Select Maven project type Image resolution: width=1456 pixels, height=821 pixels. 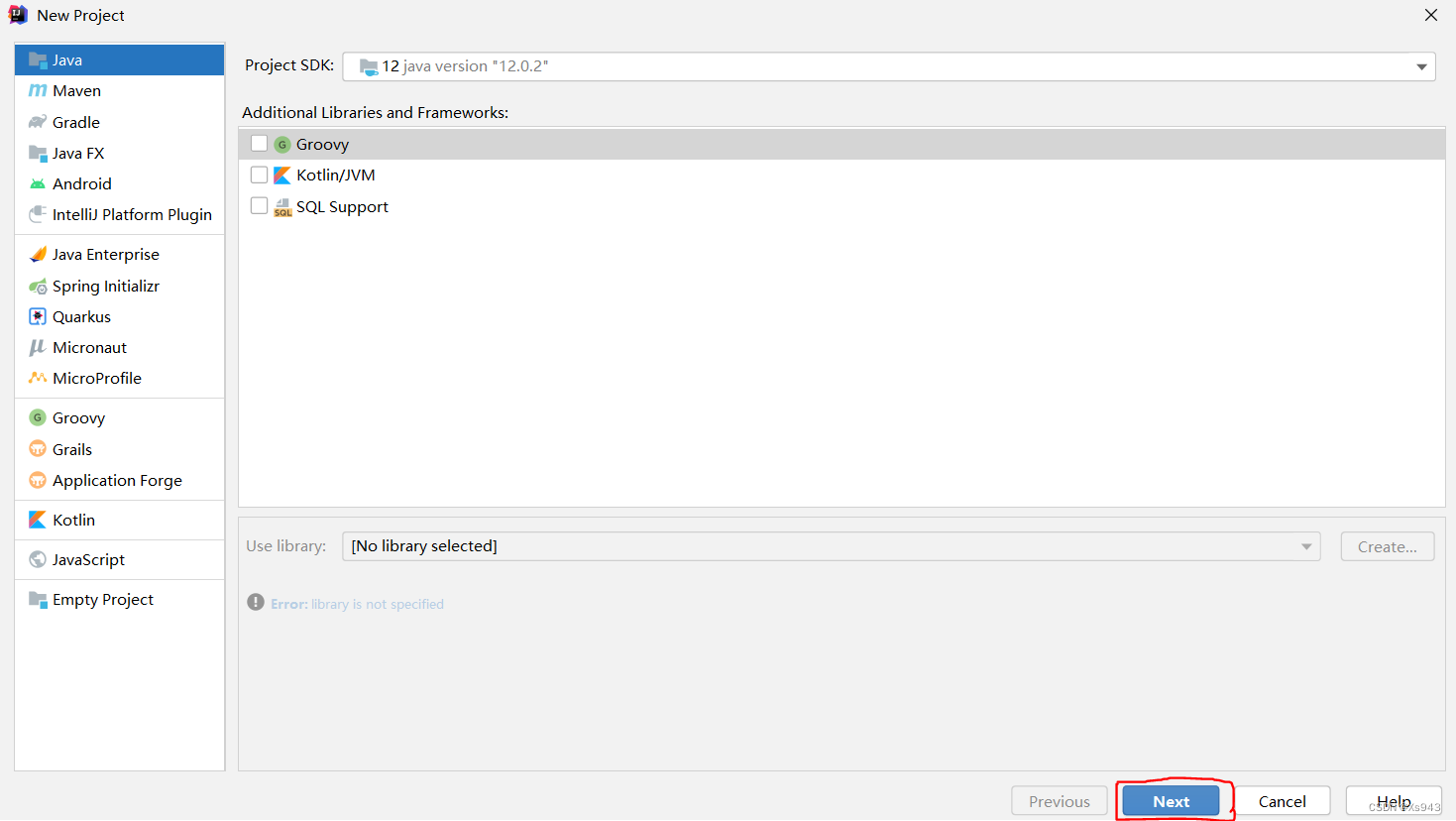[120, 91]
